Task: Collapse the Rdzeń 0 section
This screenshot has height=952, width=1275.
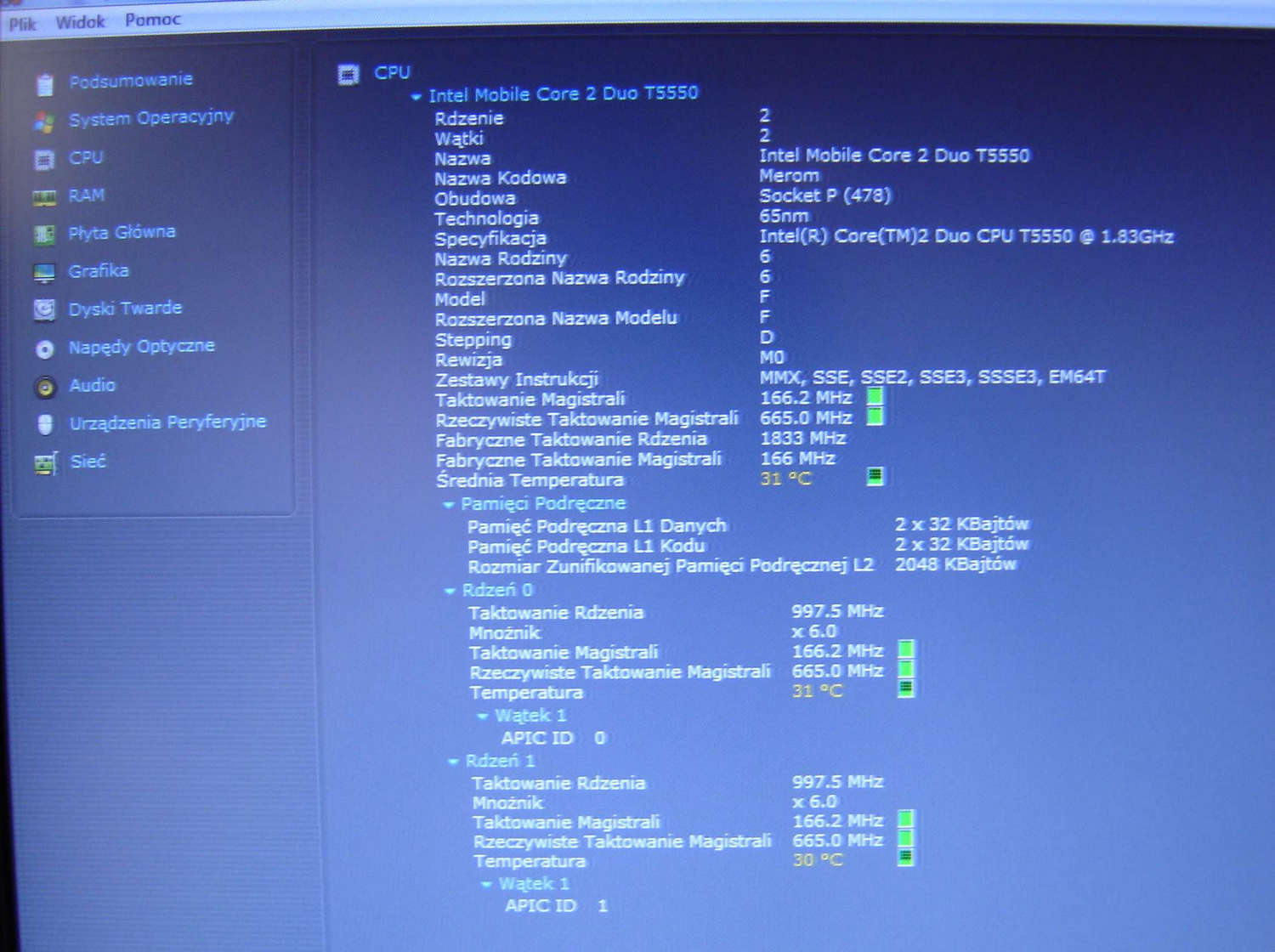Action: (x=450, y=590)
